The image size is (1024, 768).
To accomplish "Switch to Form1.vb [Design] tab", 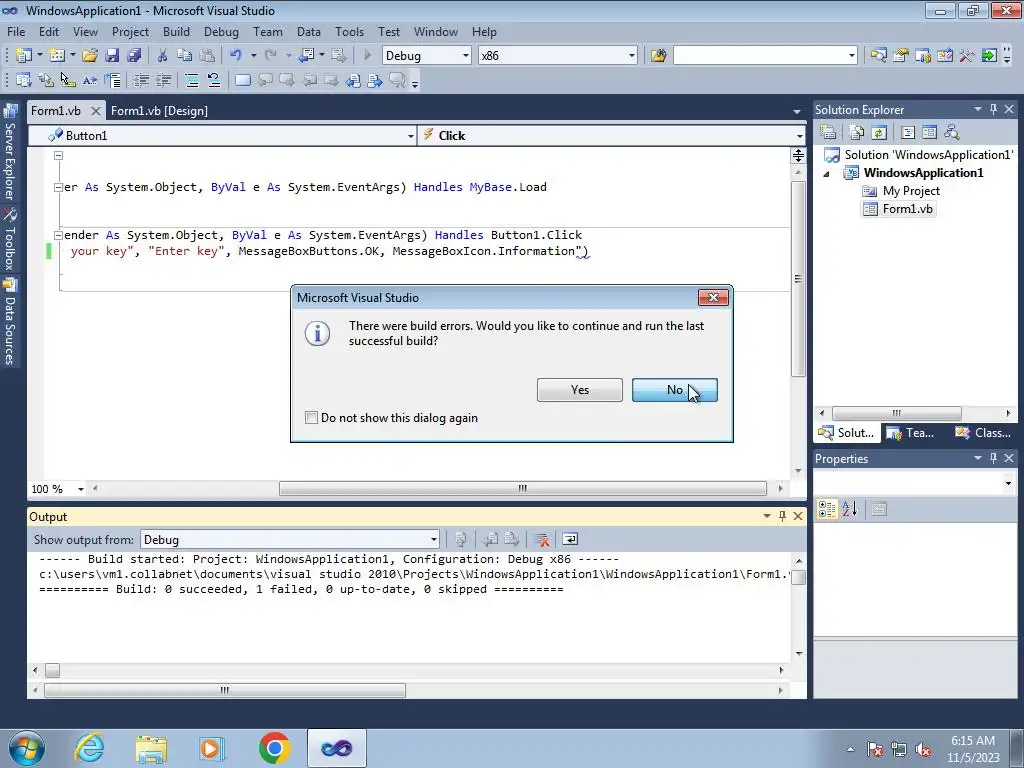I will point(159,110).
